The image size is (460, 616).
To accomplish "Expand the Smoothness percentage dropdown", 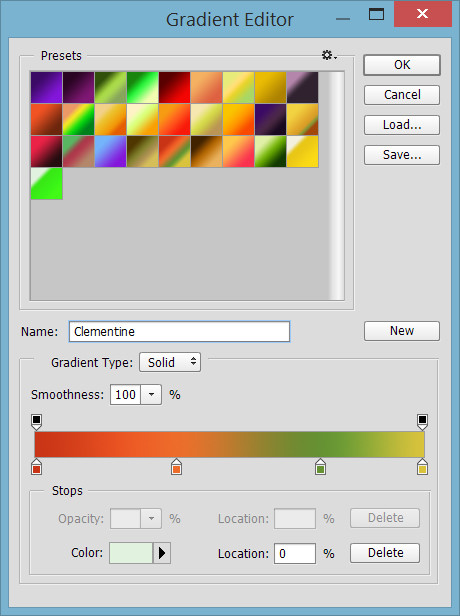I will pos(151,394).
